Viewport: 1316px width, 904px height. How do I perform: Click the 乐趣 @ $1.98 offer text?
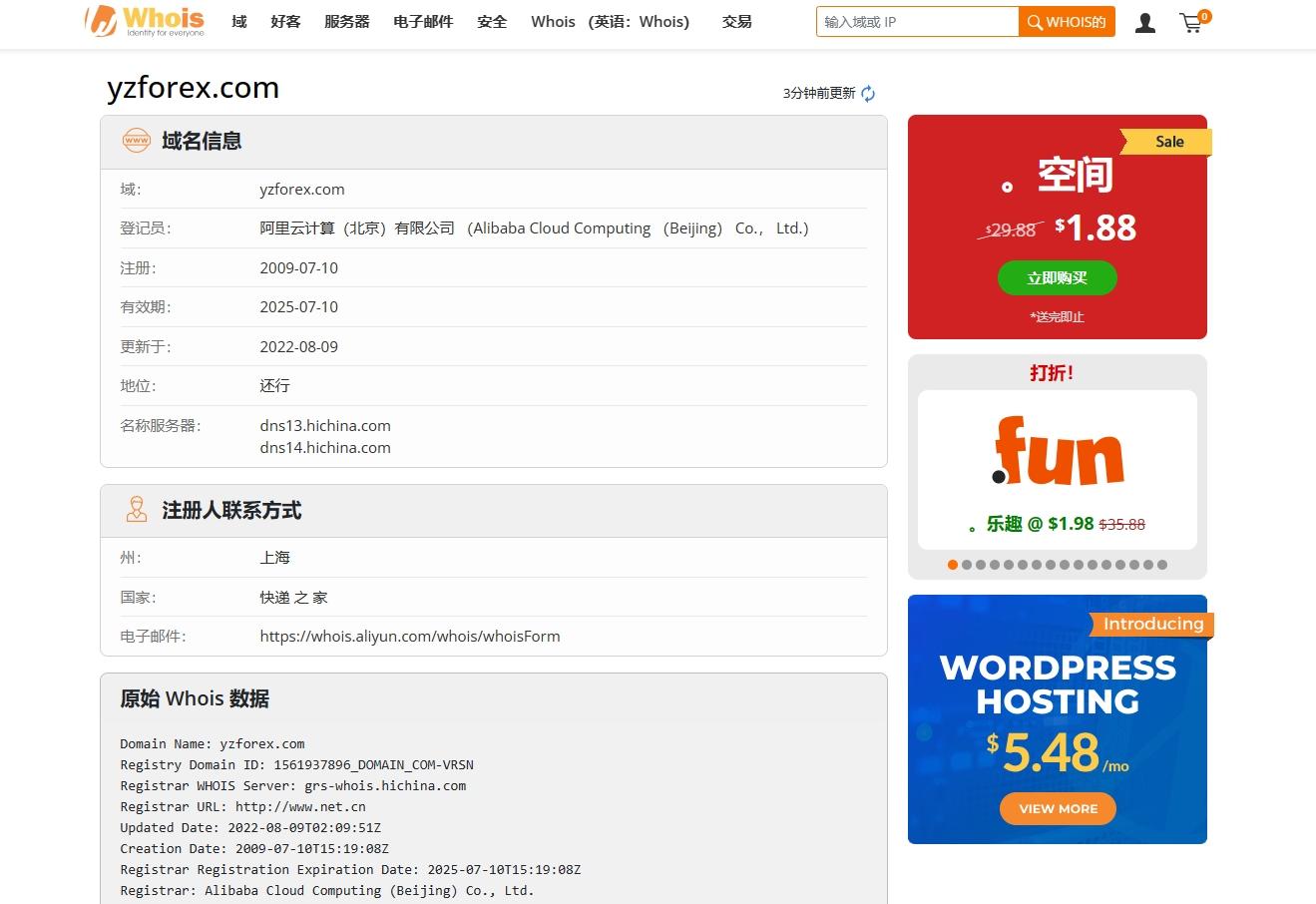coord(1032,524)
